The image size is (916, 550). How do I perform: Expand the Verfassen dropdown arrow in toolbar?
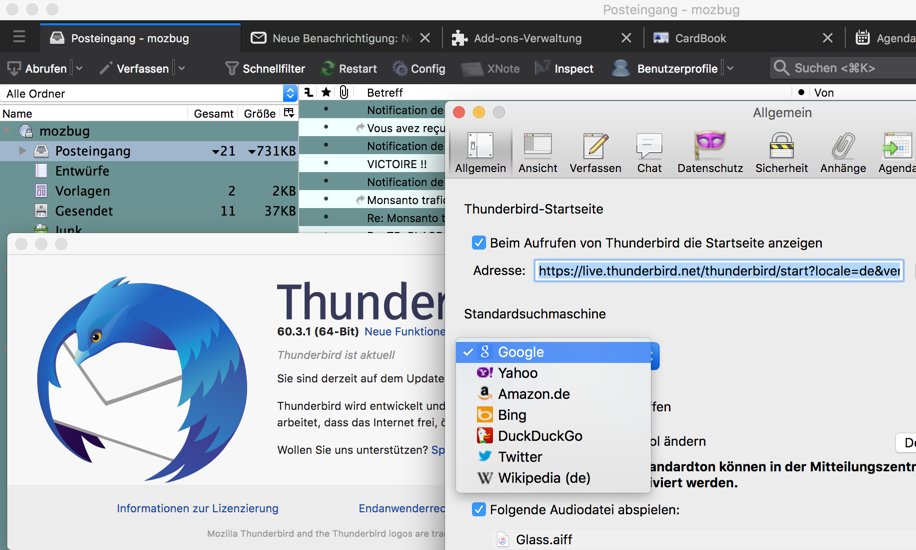click(181, 68)
